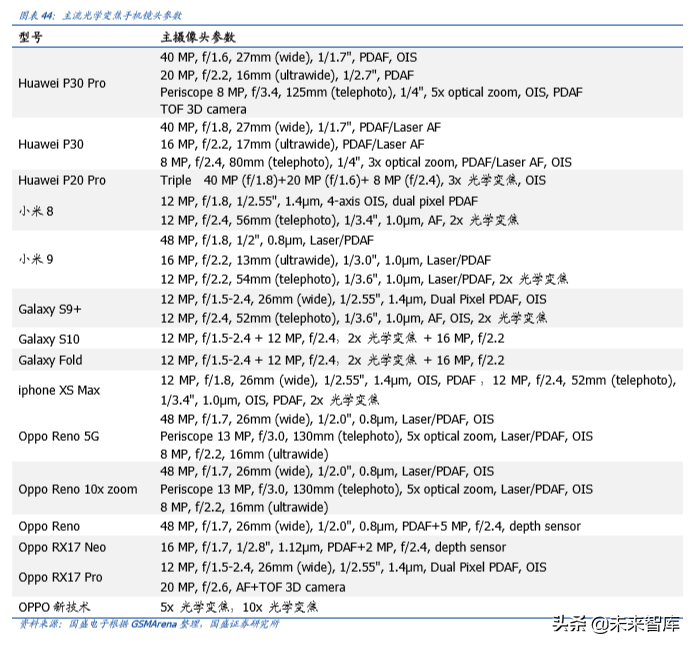Click the '12 MP, f/1.8, 1/2.55", 1.4µm, 4-axis OIS' line
The image size is (695, 648).
(319, 201)
